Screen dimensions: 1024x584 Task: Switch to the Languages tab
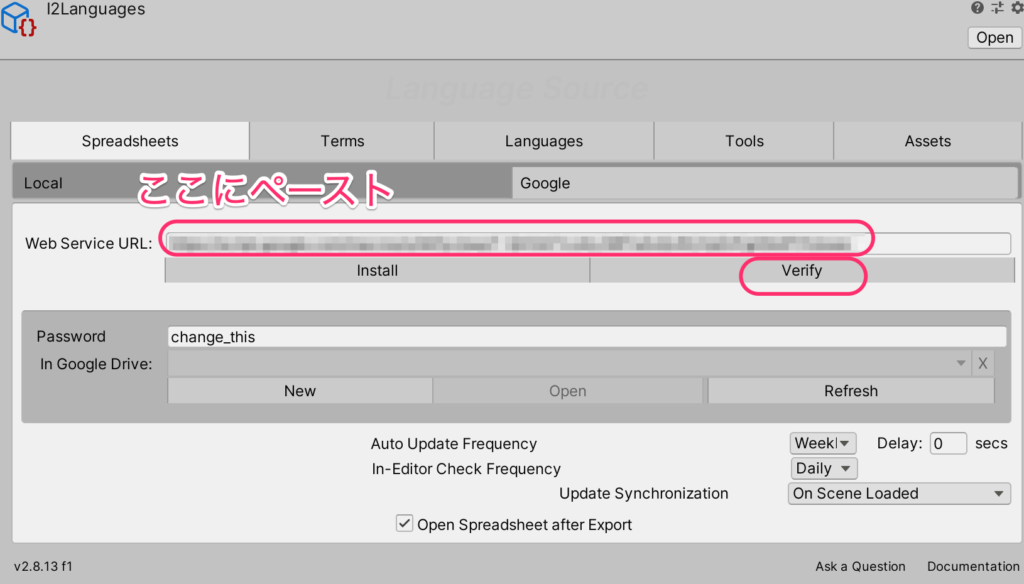click(x=543, y=141)
